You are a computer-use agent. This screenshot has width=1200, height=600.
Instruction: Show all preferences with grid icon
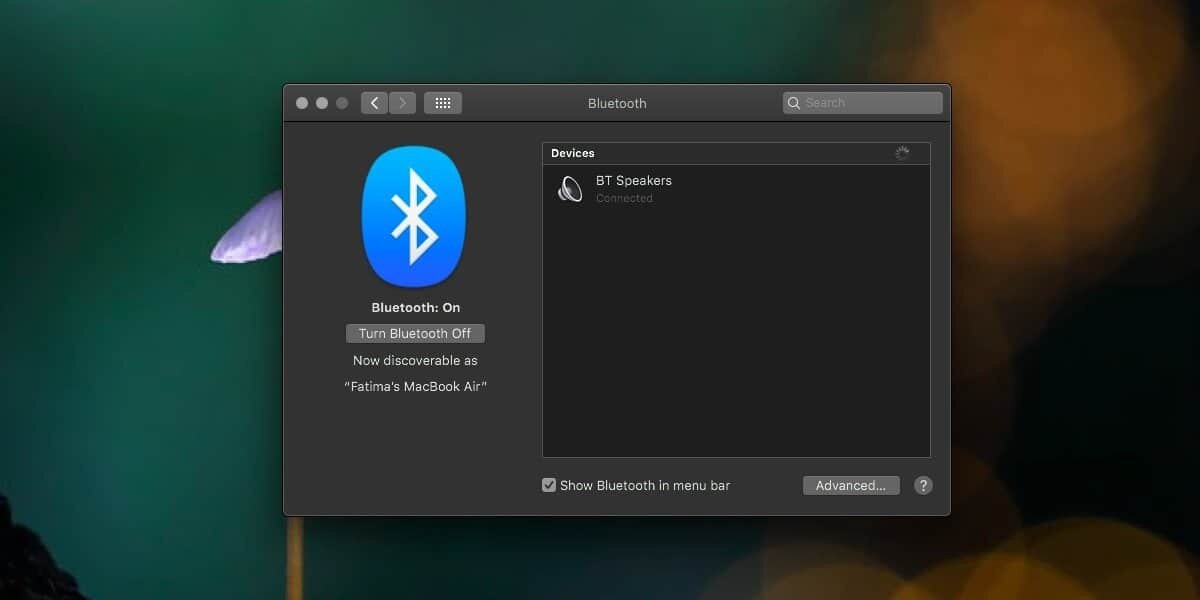click(x=443, y=103)
